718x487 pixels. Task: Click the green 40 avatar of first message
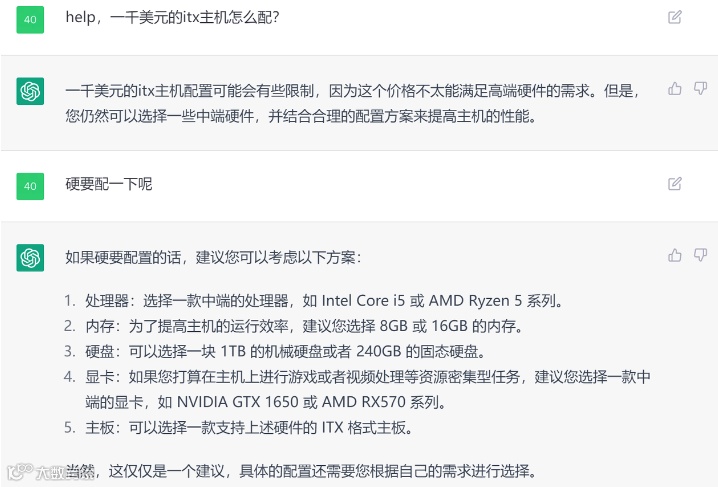[x=30, y=20]
